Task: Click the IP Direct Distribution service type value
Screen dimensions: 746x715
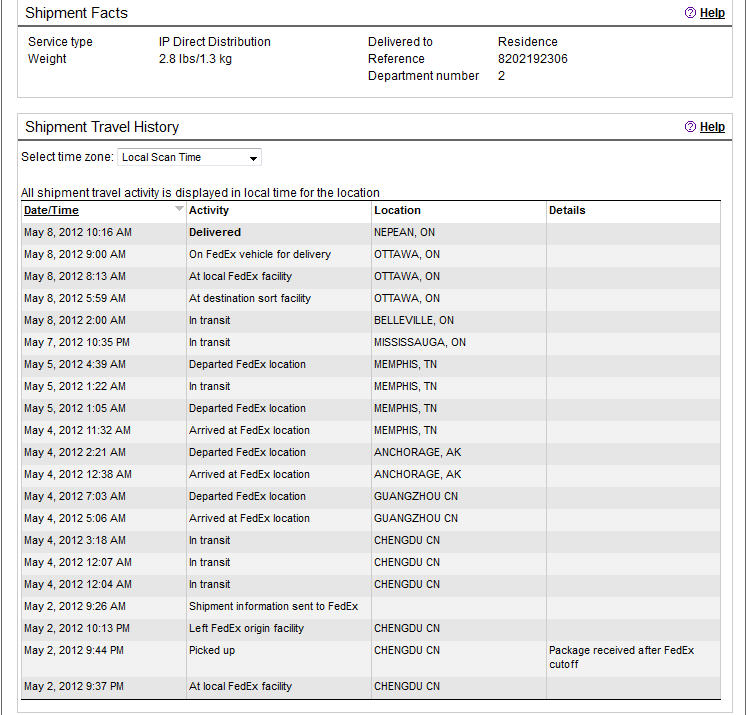Action: [x=214, y=42]
